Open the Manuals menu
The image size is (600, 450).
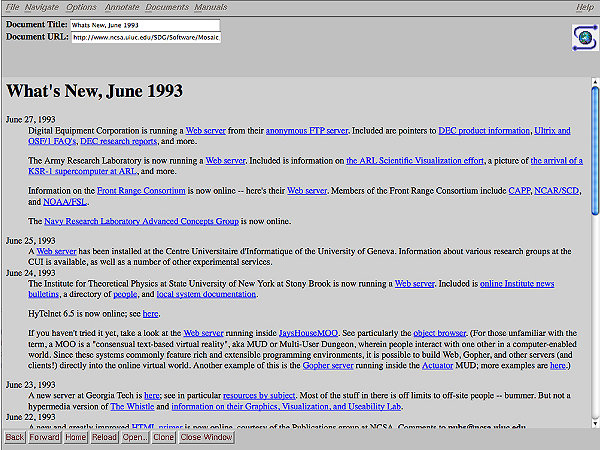pos(210,7)
